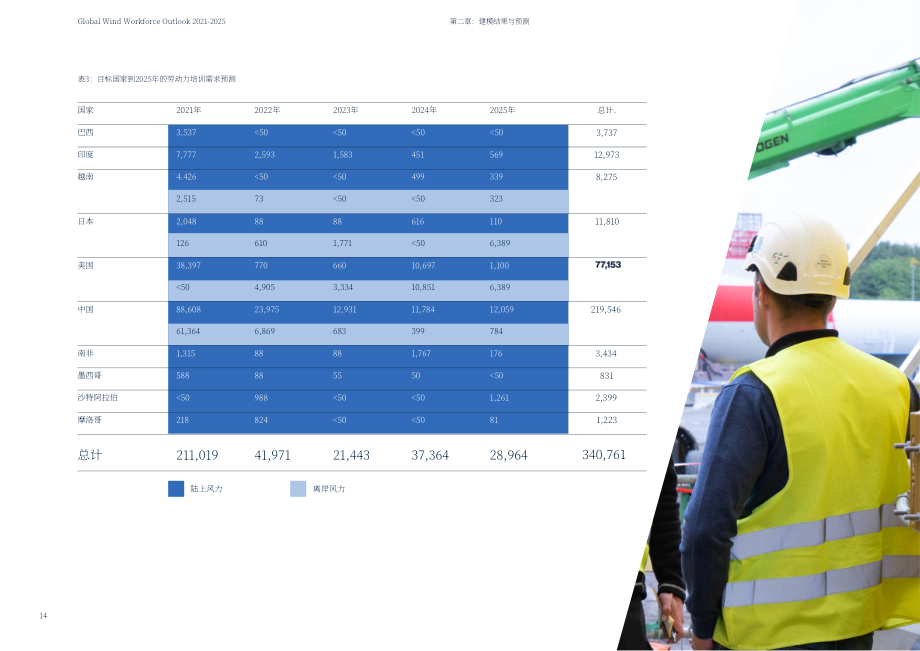Click the table caption 表3 title text
Viewport: 920px width, 651px height.
(x=157, y=79)
